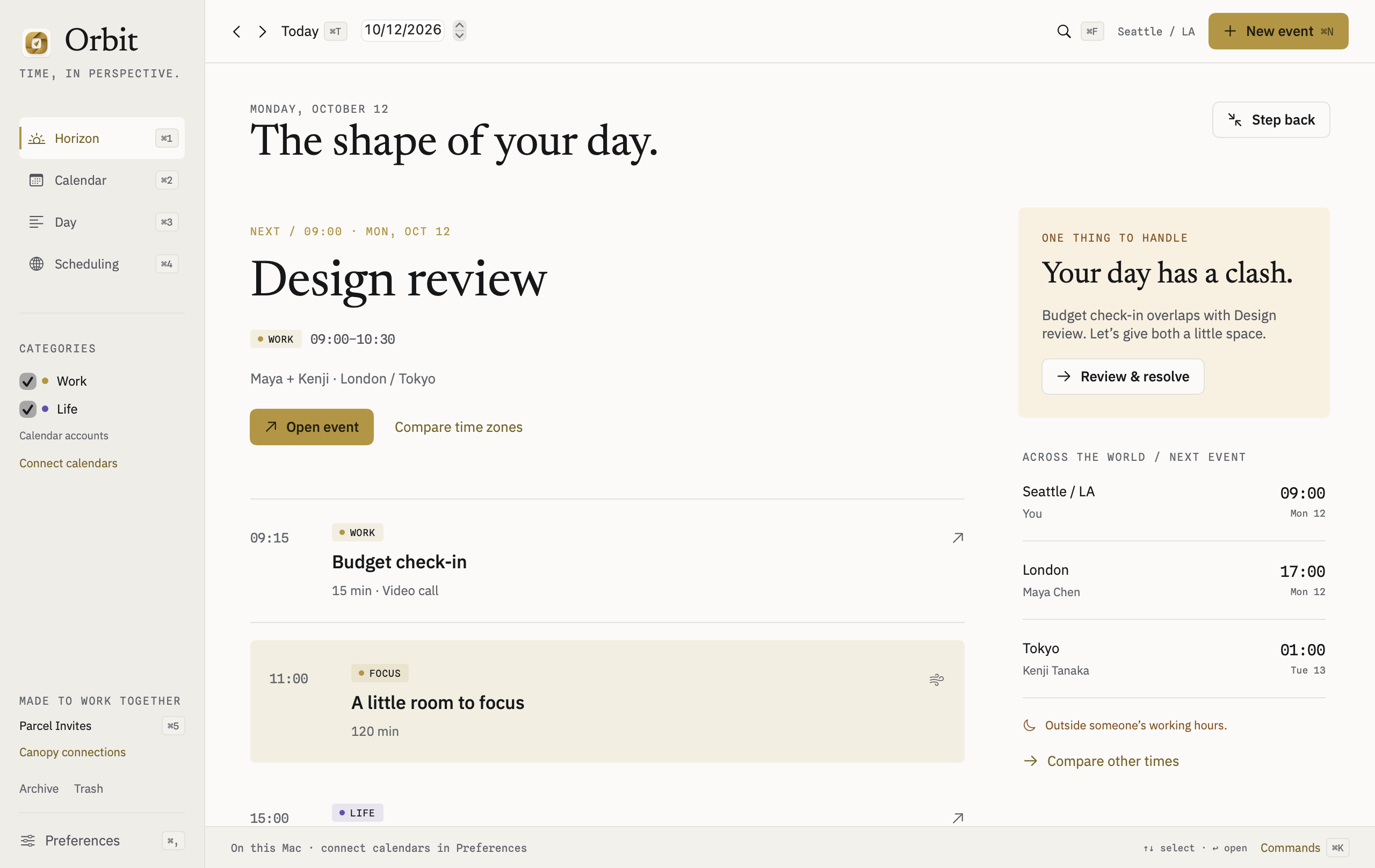1375x868 pixels.
Task: Switch to the Calendar view
Action: 102,180
